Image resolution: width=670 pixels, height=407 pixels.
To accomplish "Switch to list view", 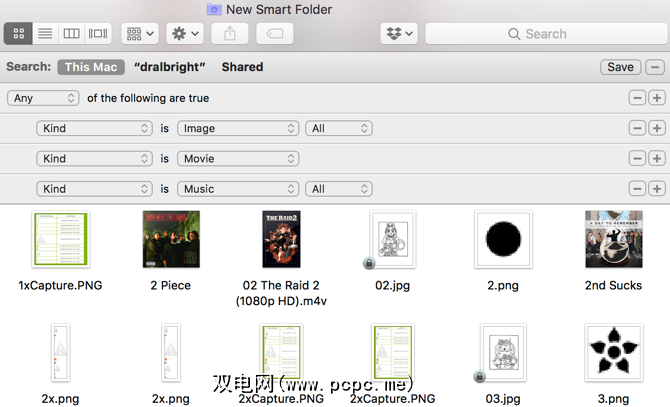I will [45, 34].
